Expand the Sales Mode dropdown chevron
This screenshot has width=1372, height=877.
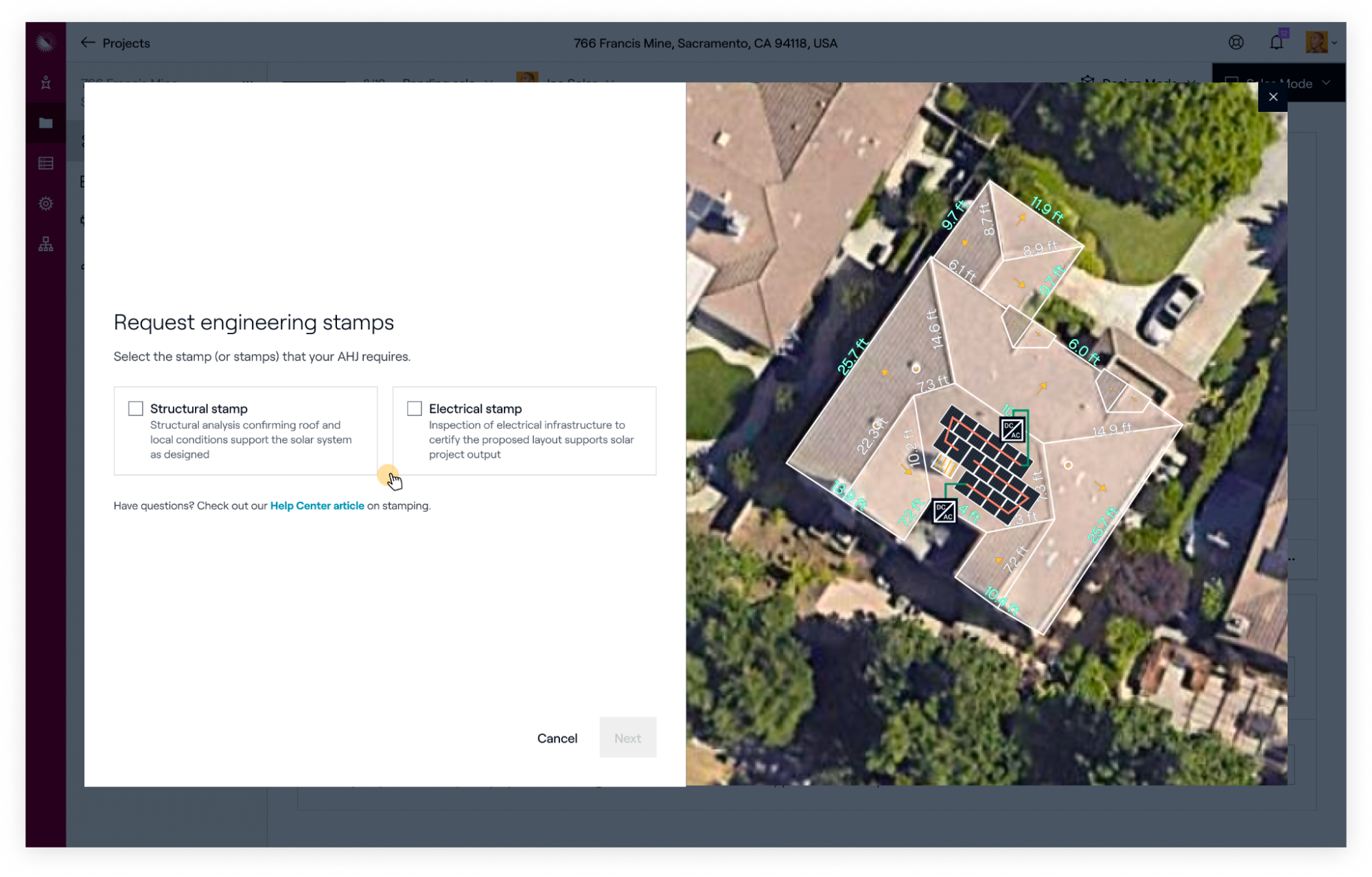coord(1326,83)
